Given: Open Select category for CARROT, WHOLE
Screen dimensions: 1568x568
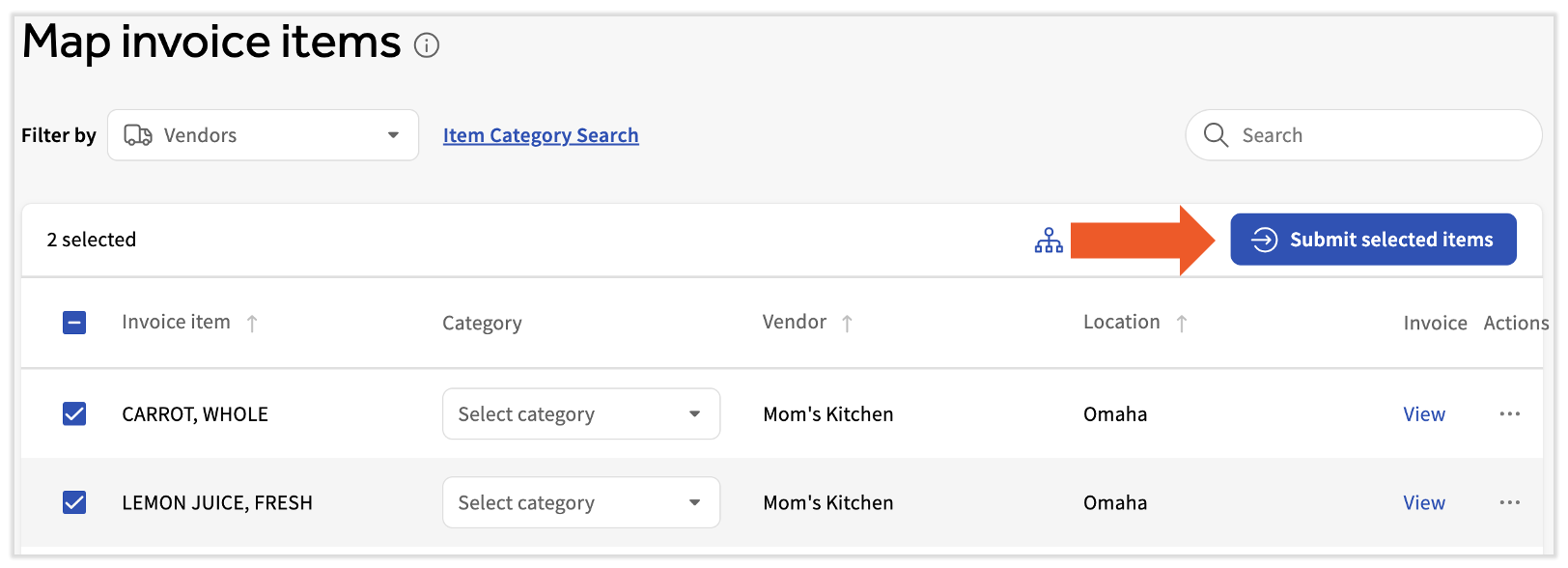Looking at the screenshot, I should click(580, 413).
